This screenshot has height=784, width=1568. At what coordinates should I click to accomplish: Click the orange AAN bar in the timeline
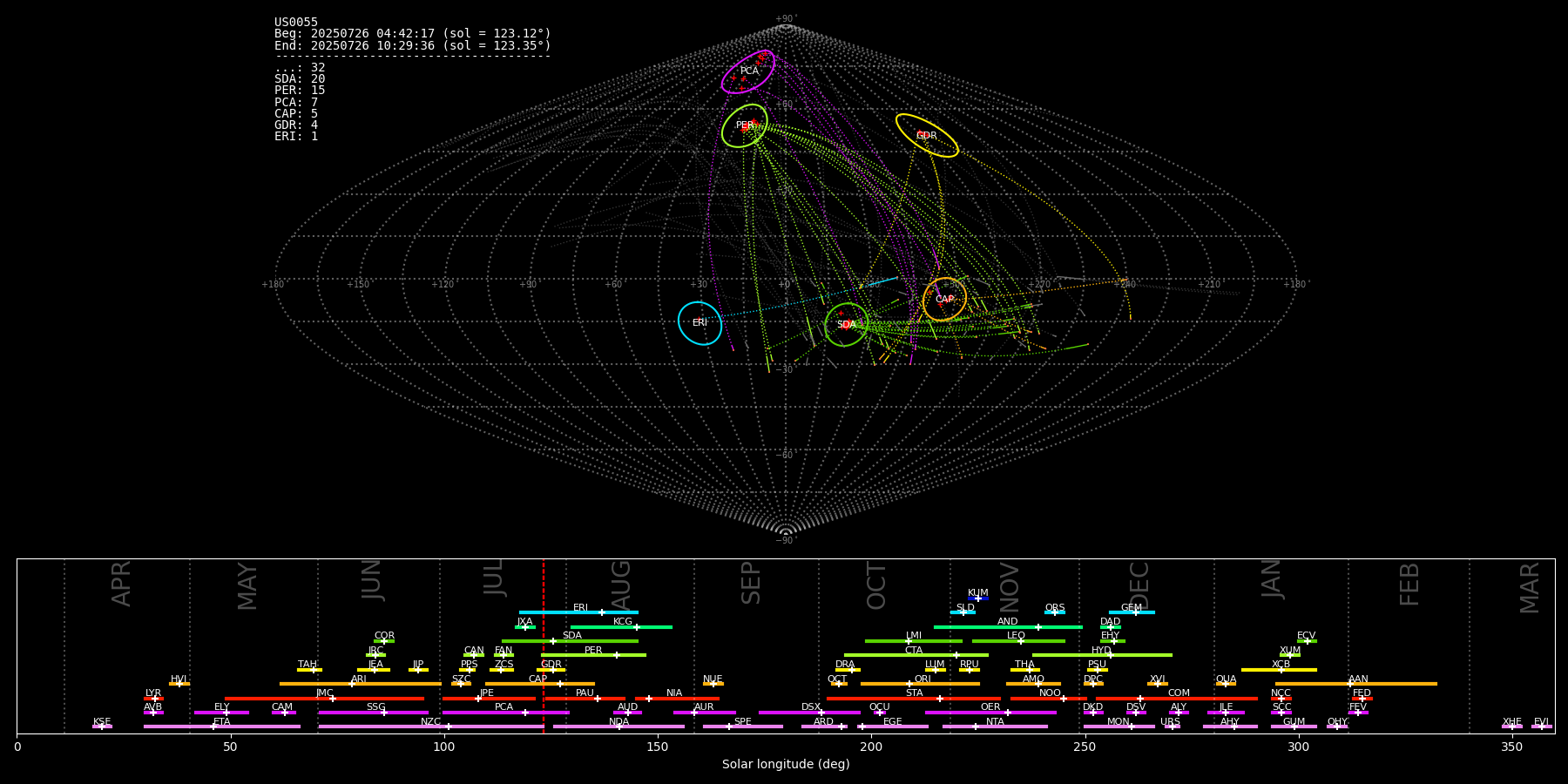pos(1356,684)
